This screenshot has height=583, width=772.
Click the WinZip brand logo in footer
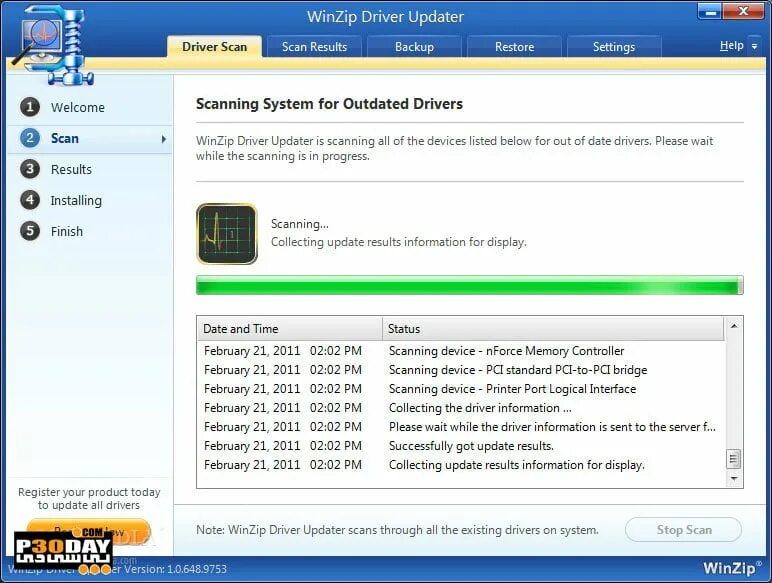tap(732, 568)
